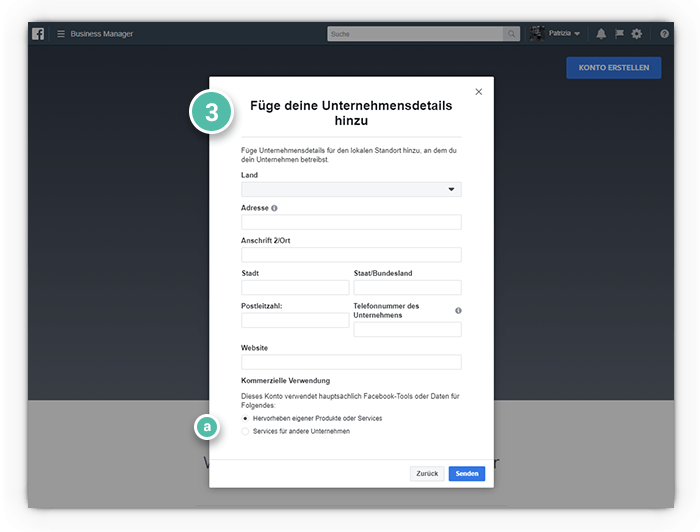Click the help question mark icon
Viewport: 700px width, 532px height.
point(665,34)
